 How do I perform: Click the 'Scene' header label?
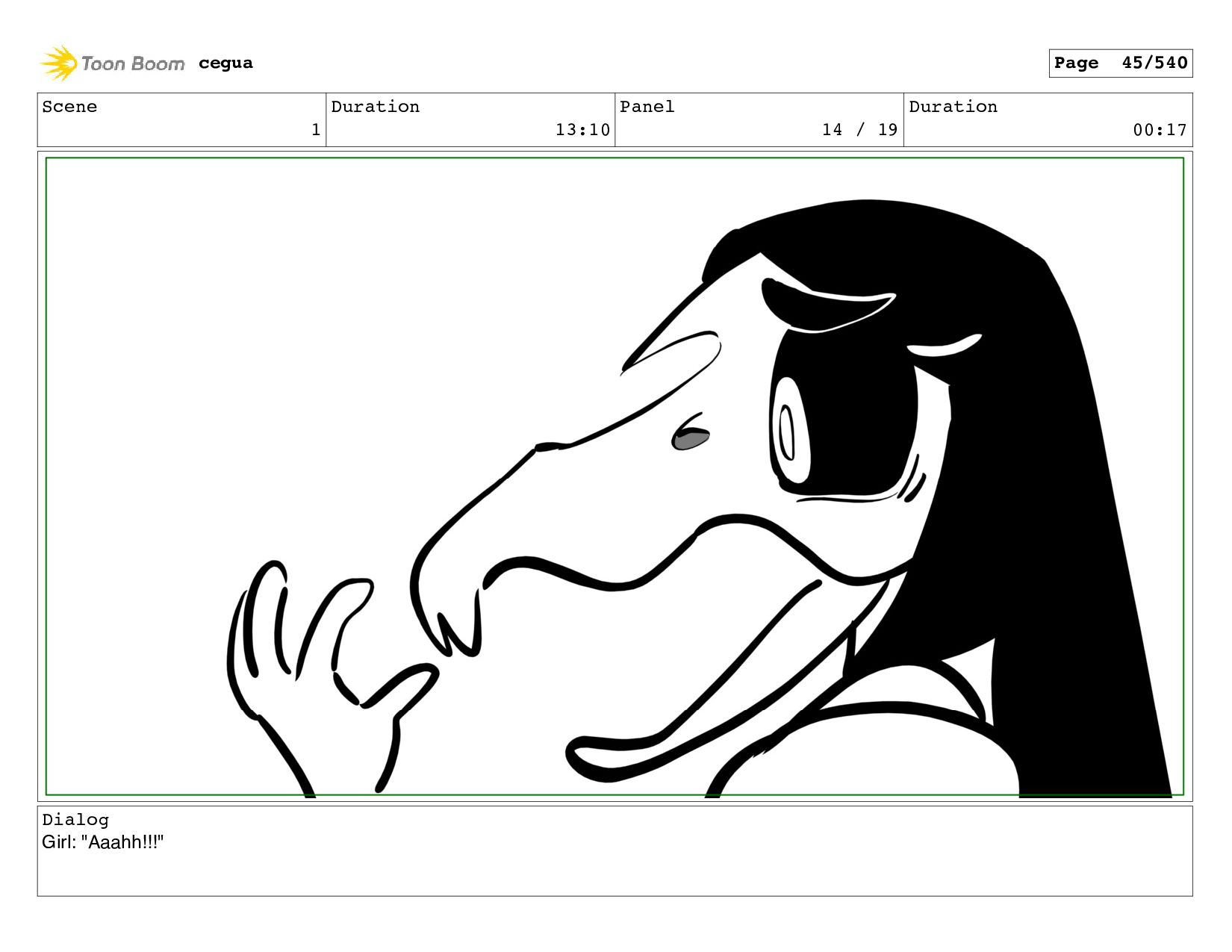(69, 107)
